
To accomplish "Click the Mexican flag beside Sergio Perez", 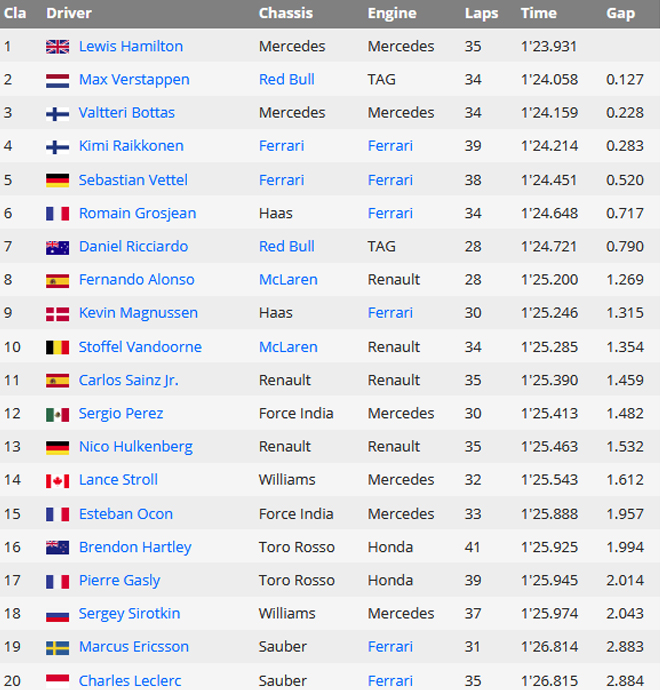I will tap(57, 414).
